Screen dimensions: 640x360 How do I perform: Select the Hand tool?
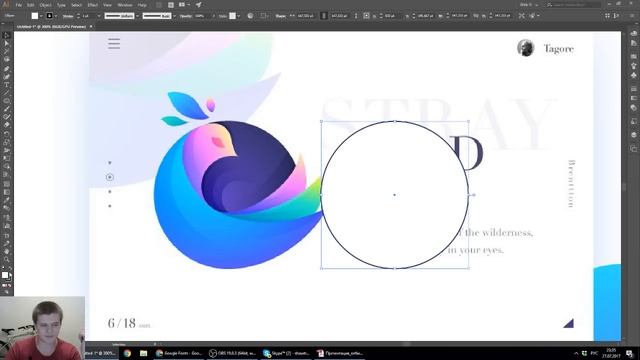tap(6, 251)
